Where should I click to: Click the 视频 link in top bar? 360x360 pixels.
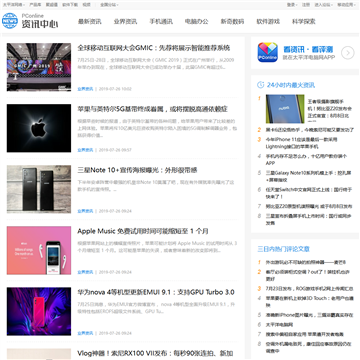(86, 5)
